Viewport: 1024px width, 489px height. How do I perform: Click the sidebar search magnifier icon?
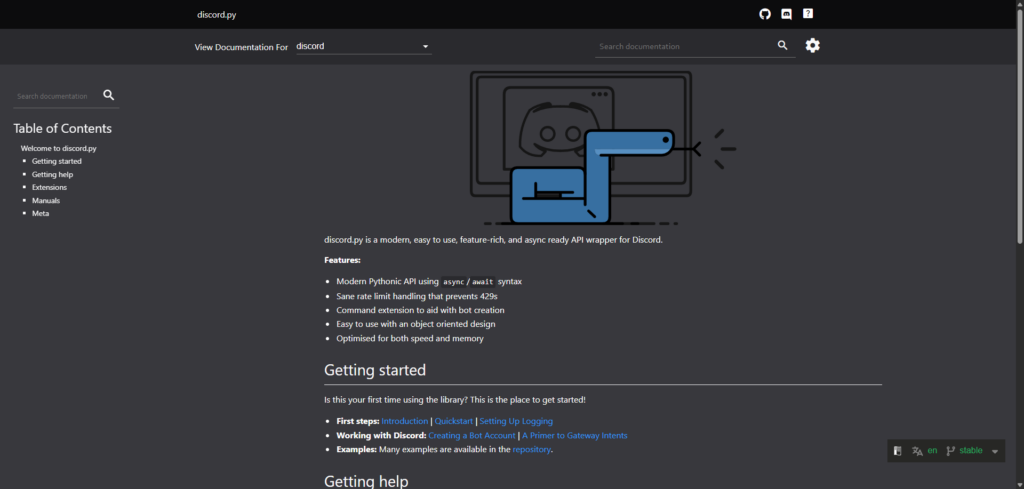(108, 95)
